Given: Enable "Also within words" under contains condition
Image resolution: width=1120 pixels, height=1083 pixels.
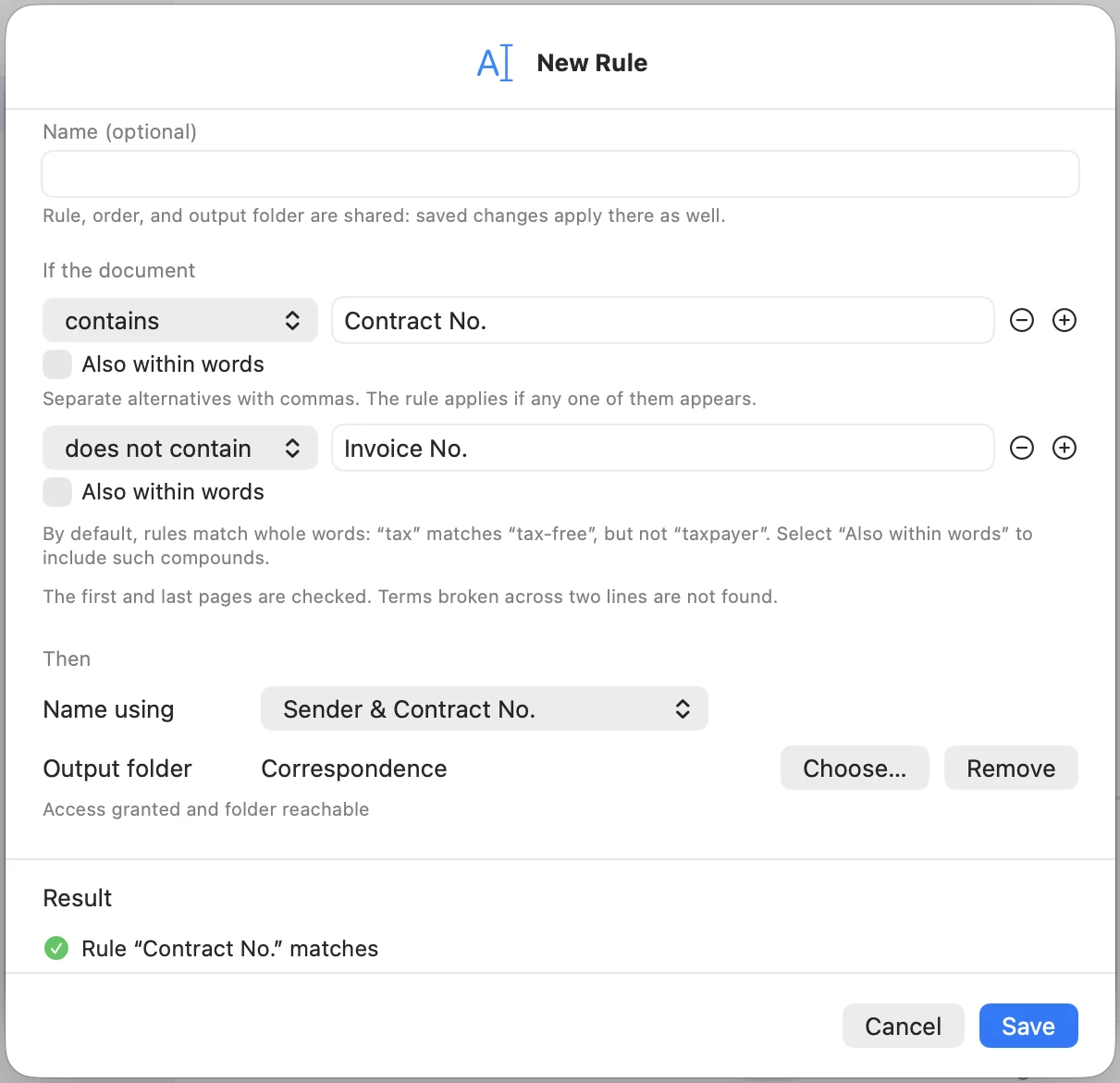Looking at the screenshot, I should [57, 364].
